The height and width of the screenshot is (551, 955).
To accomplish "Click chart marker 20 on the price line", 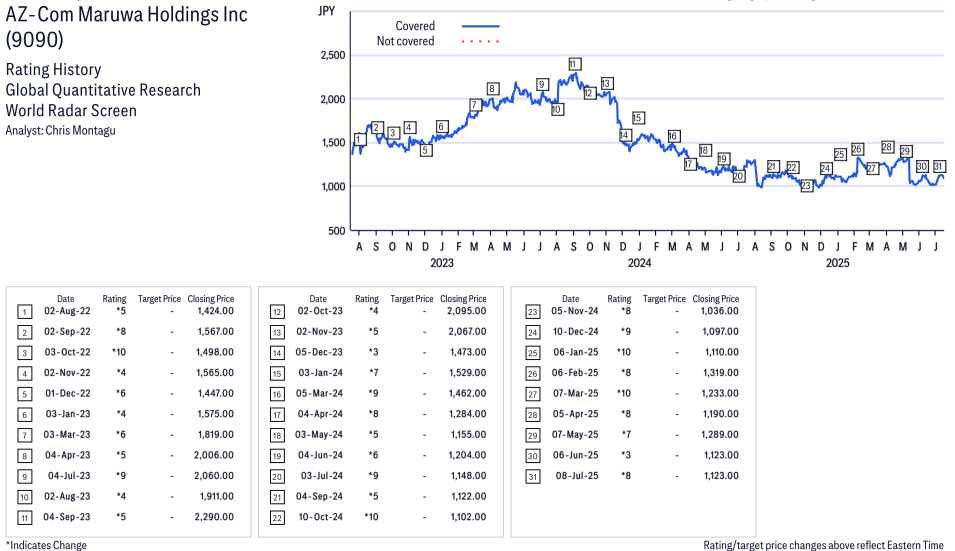I will pos(738,177).
